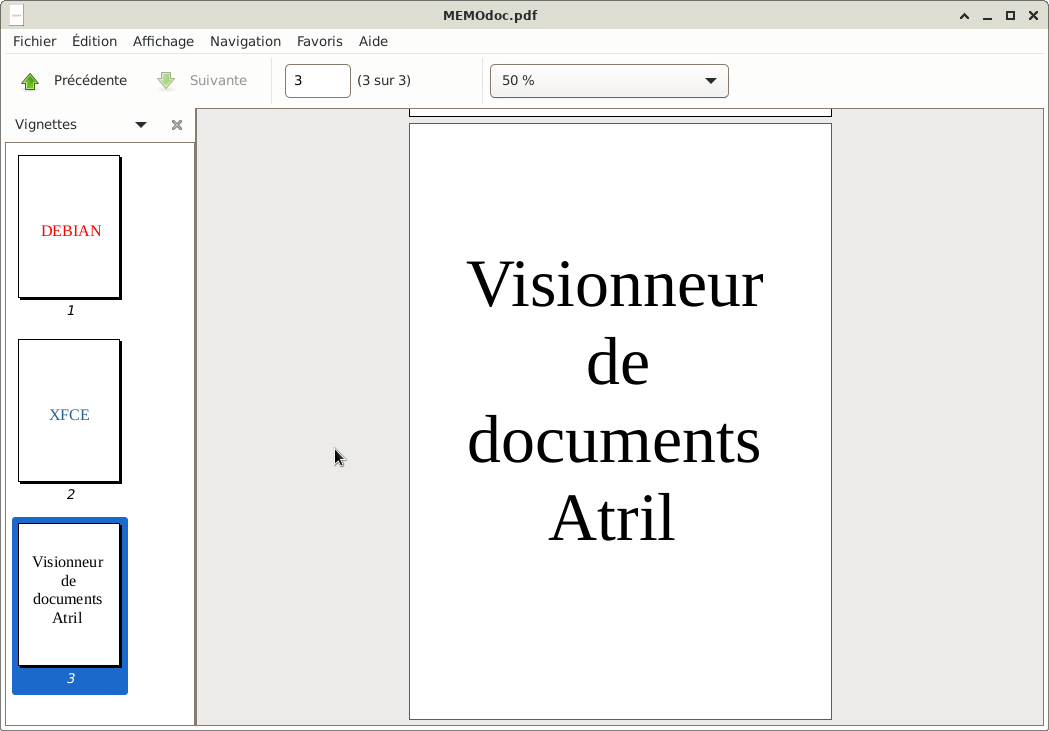Select the DEBIAN page 1 thumbnail
The width and height of the screenshot is (1049, 731).
(70, 227)
